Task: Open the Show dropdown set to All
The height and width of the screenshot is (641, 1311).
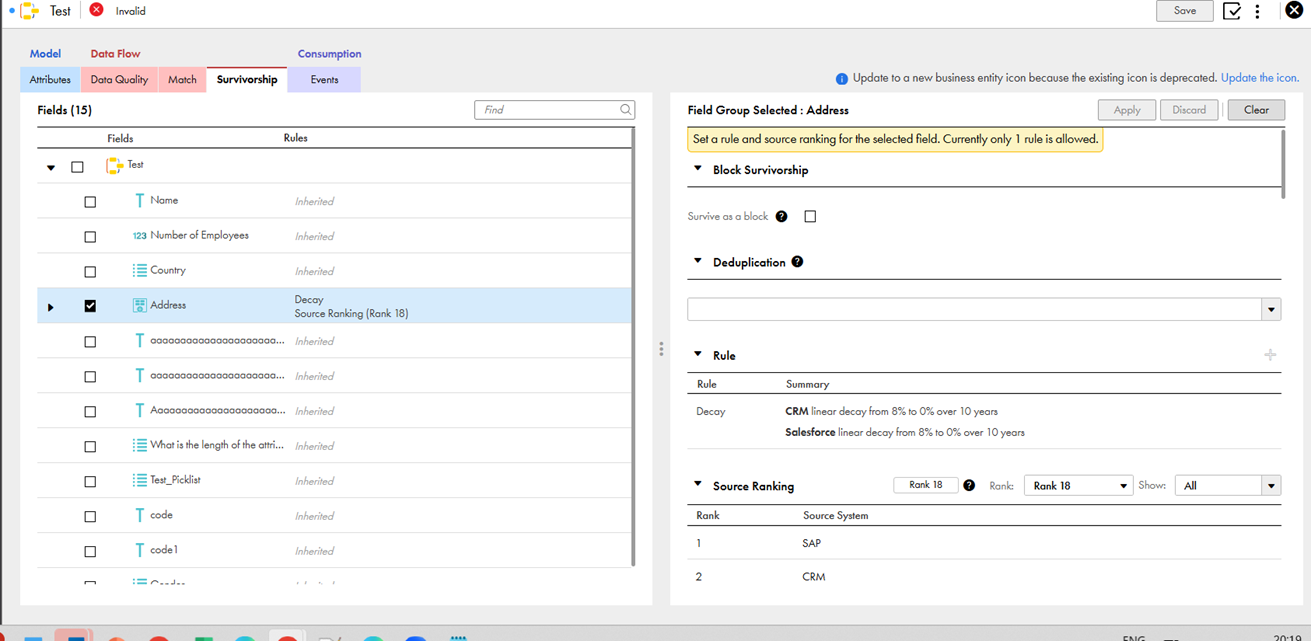Action: tap(1227, 486)
